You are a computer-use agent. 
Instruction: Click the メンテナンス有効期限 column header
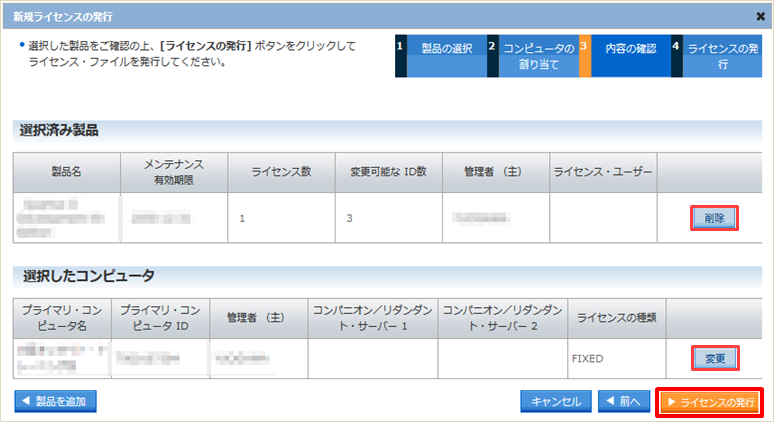pos(174,172)
